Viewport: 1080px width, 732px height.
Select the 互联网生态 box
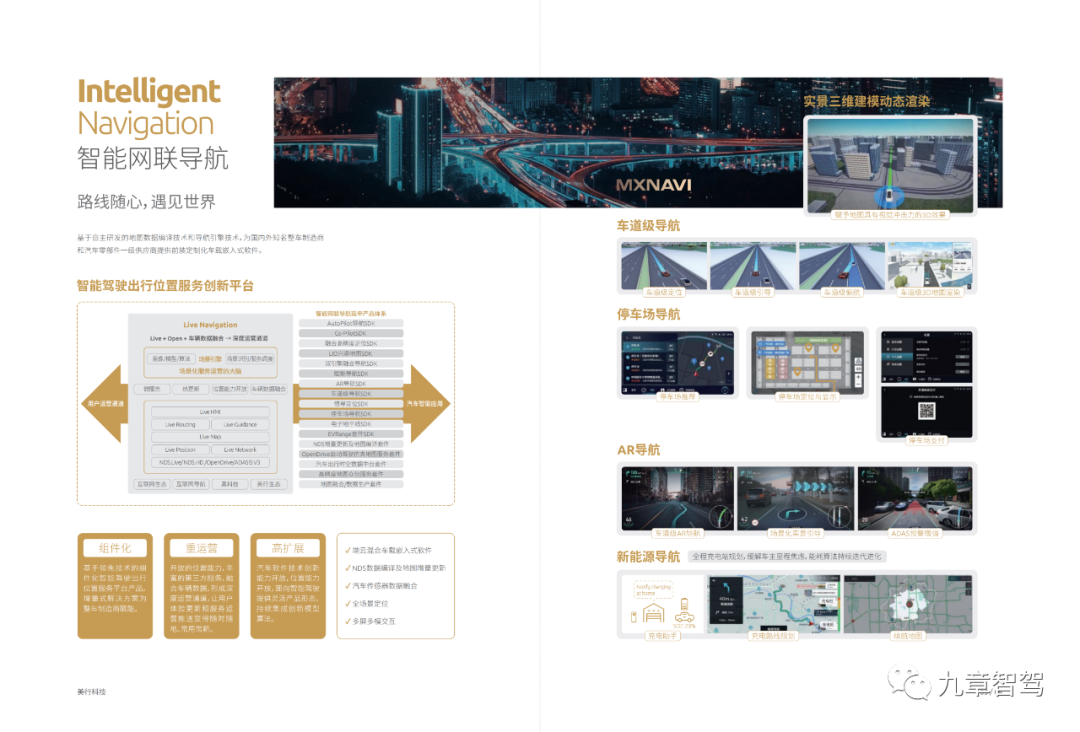[x=152, y=484]
